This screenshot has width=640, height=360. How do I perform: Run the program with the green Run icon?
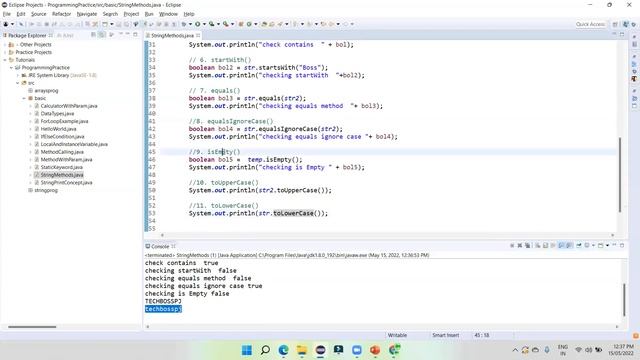198,24
